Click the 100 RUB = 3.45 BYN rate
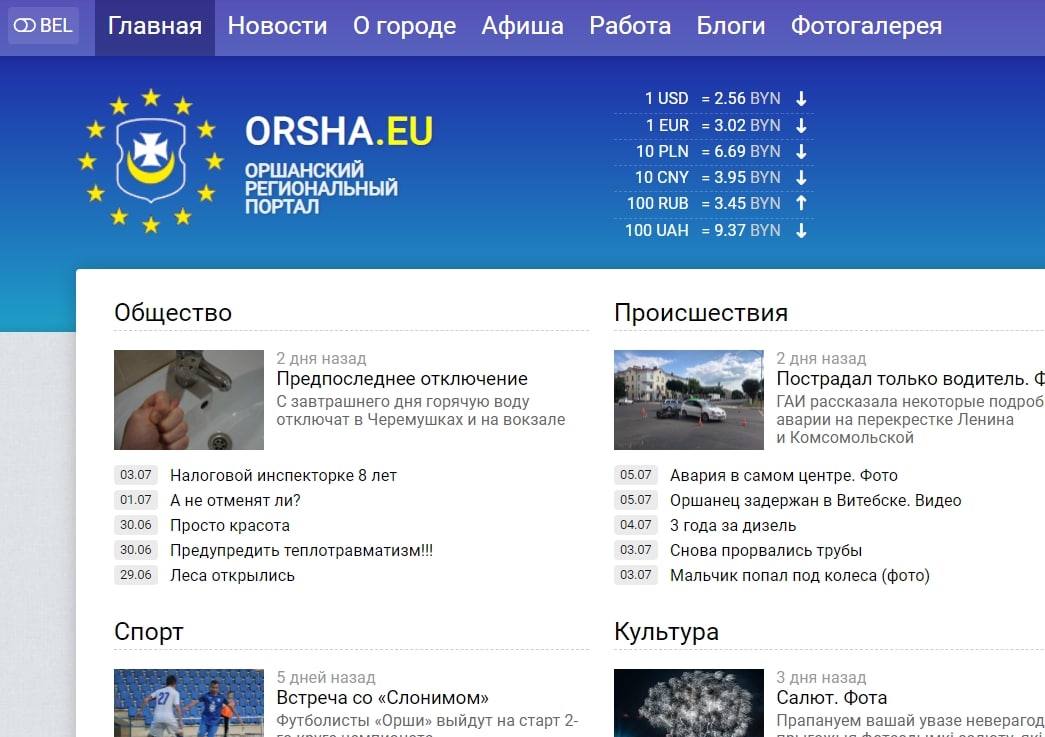 tap(703, 203)
